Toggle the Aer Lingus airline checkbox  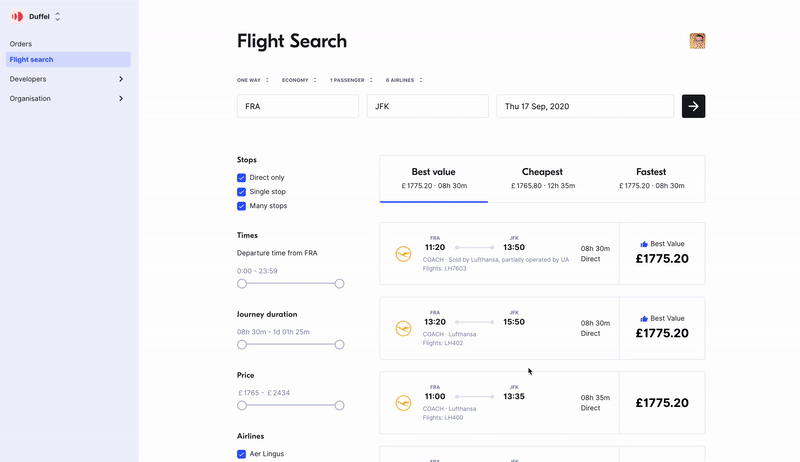pos(241,454)
